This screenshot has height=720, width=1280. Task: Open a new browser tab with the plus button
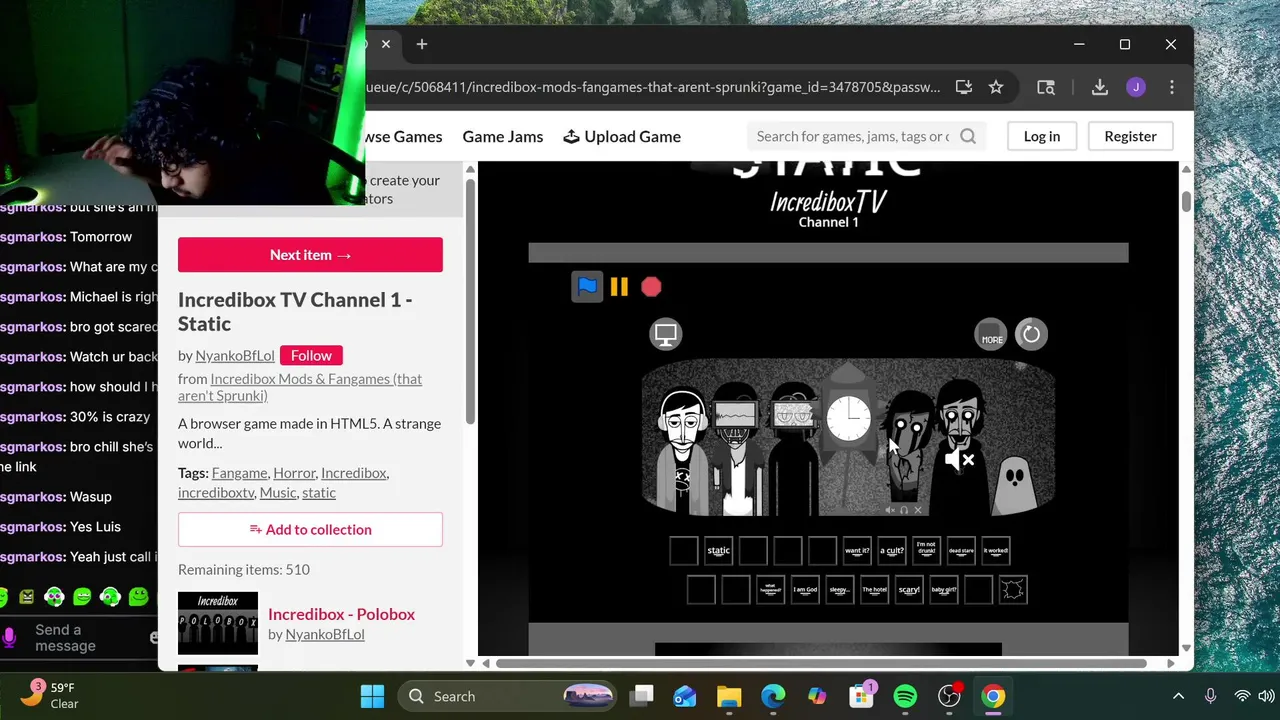422,44
